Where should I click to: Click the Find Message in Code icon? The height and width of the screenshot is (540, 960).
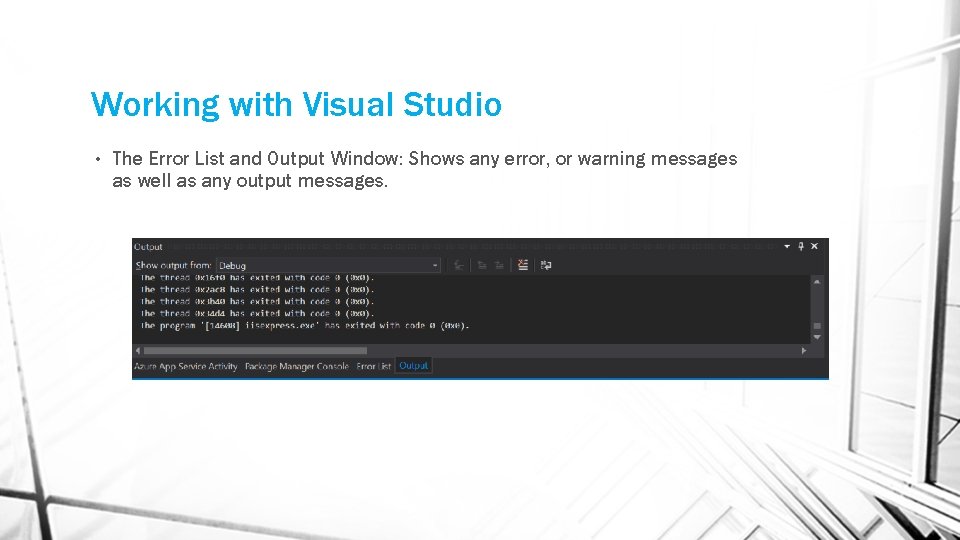click(458, 265)
